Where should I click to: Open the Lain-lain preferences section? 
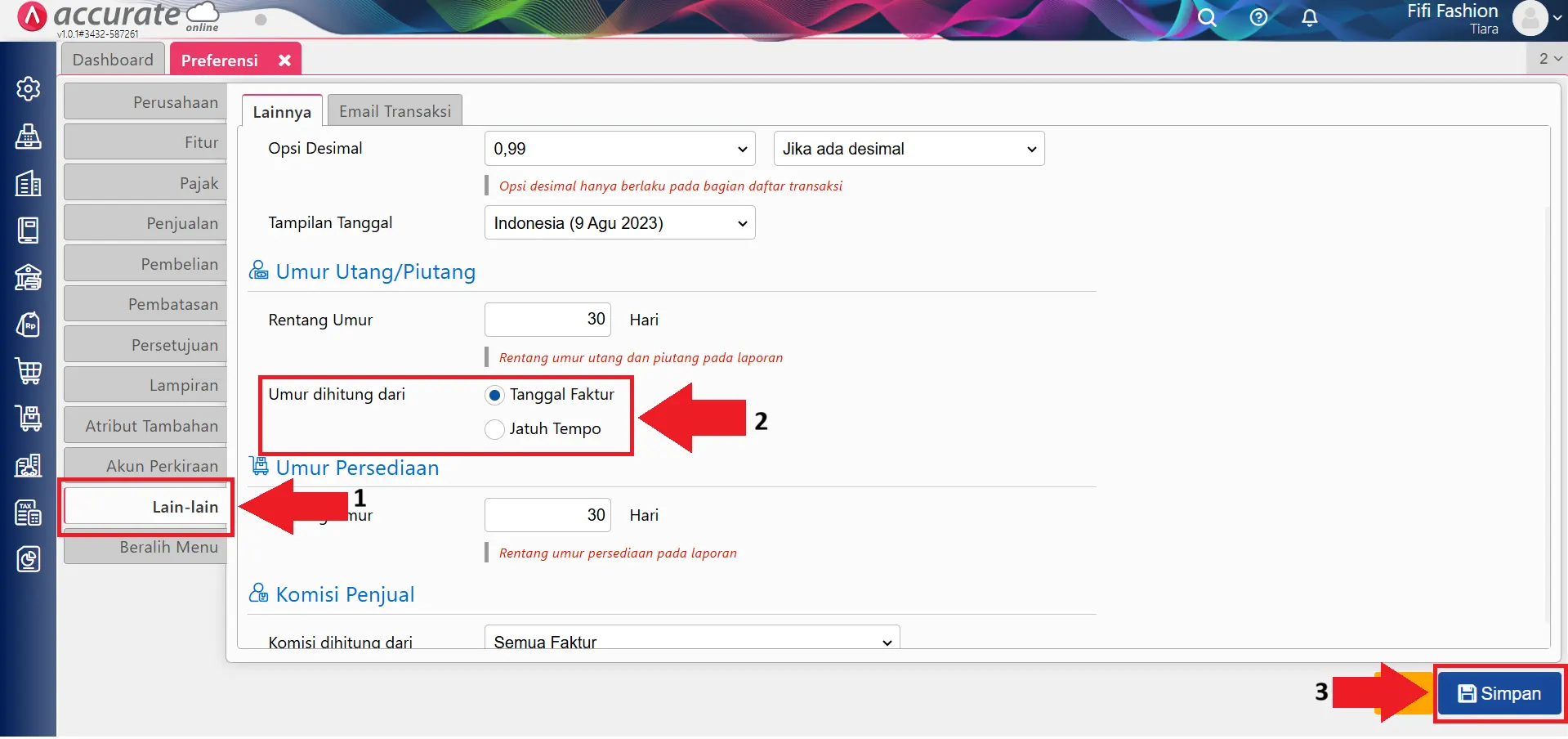[x=146, y=507]
